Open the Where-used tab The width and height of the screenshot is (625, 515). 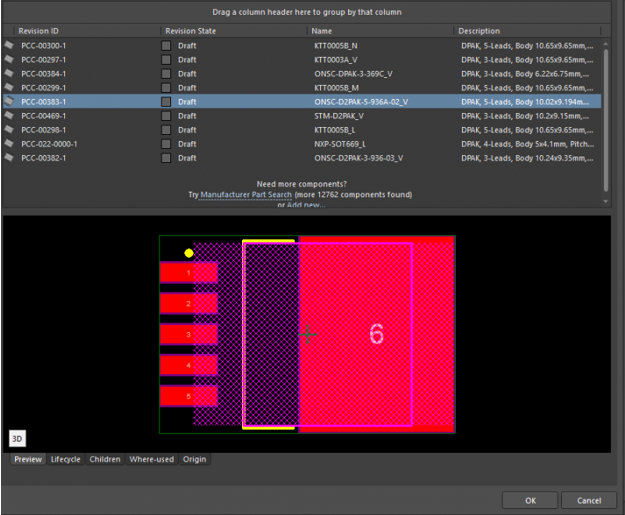151,459
